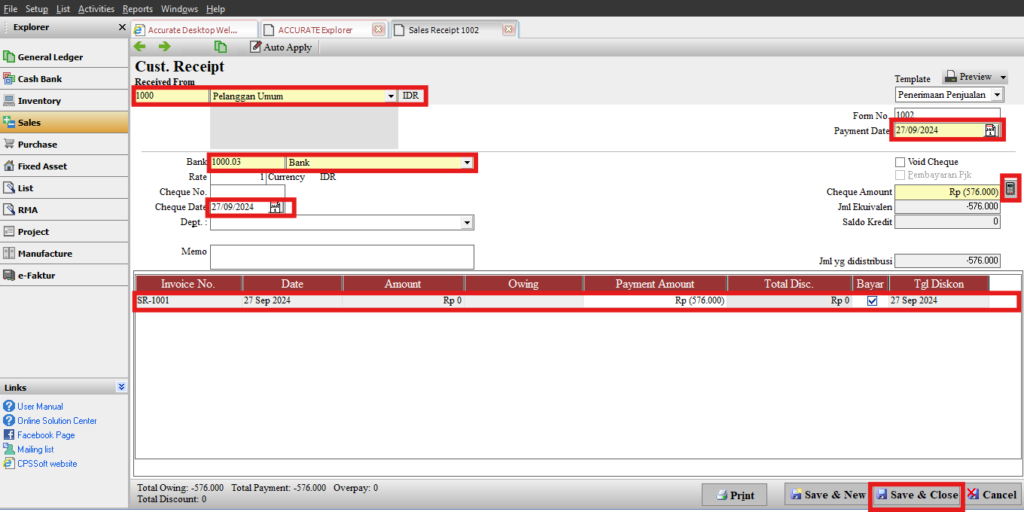Open Fixed Asset module

[64, 166]
